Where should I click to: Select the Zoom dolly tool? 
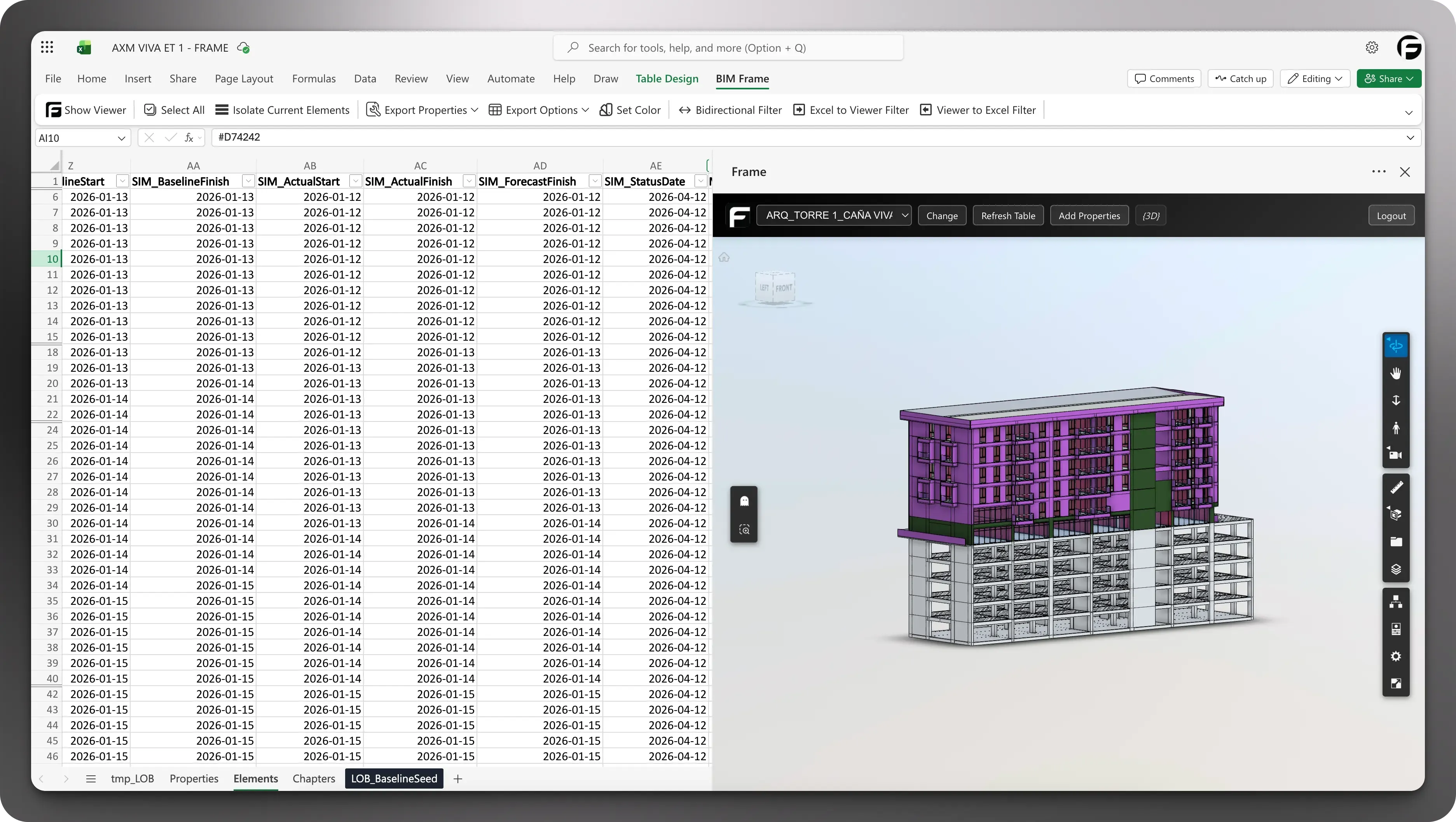1395,401
